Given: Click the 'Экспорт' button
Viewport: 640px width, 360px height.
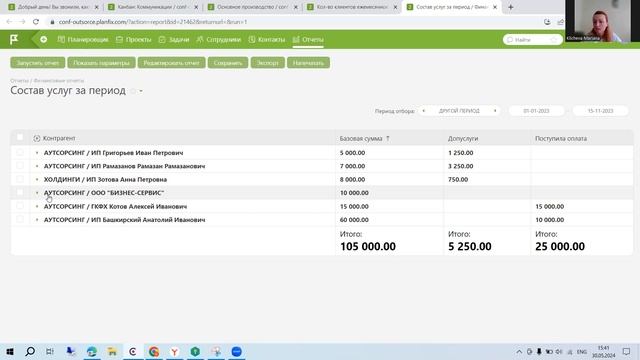Looking at the screenshot, I should click(268, 63).
